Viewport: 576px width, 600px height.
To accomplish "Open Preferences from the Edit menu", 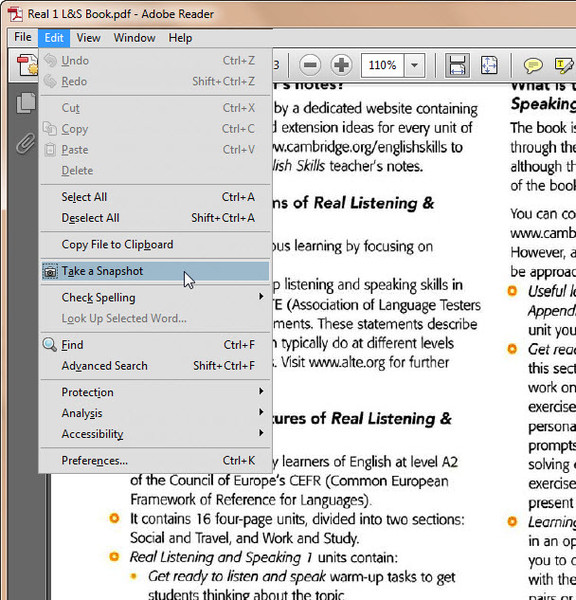I will (155, 461).
